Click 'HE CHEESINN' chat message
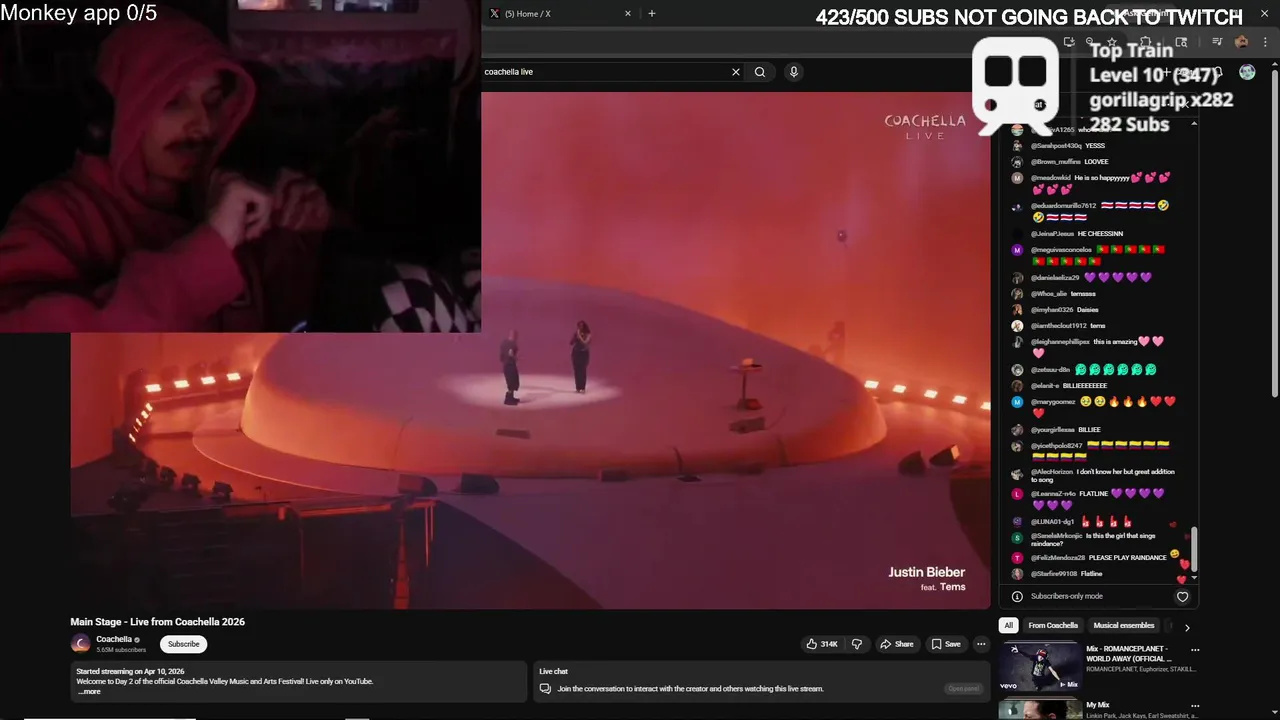This screenshot has width=1280, height=720. pos(1100,234)
